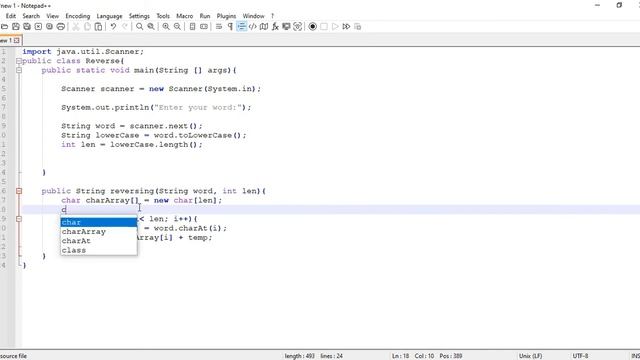Click 'Pos : 389' in status bar
The height and width of the screenshot is (360, 640).
pos(451,356)
